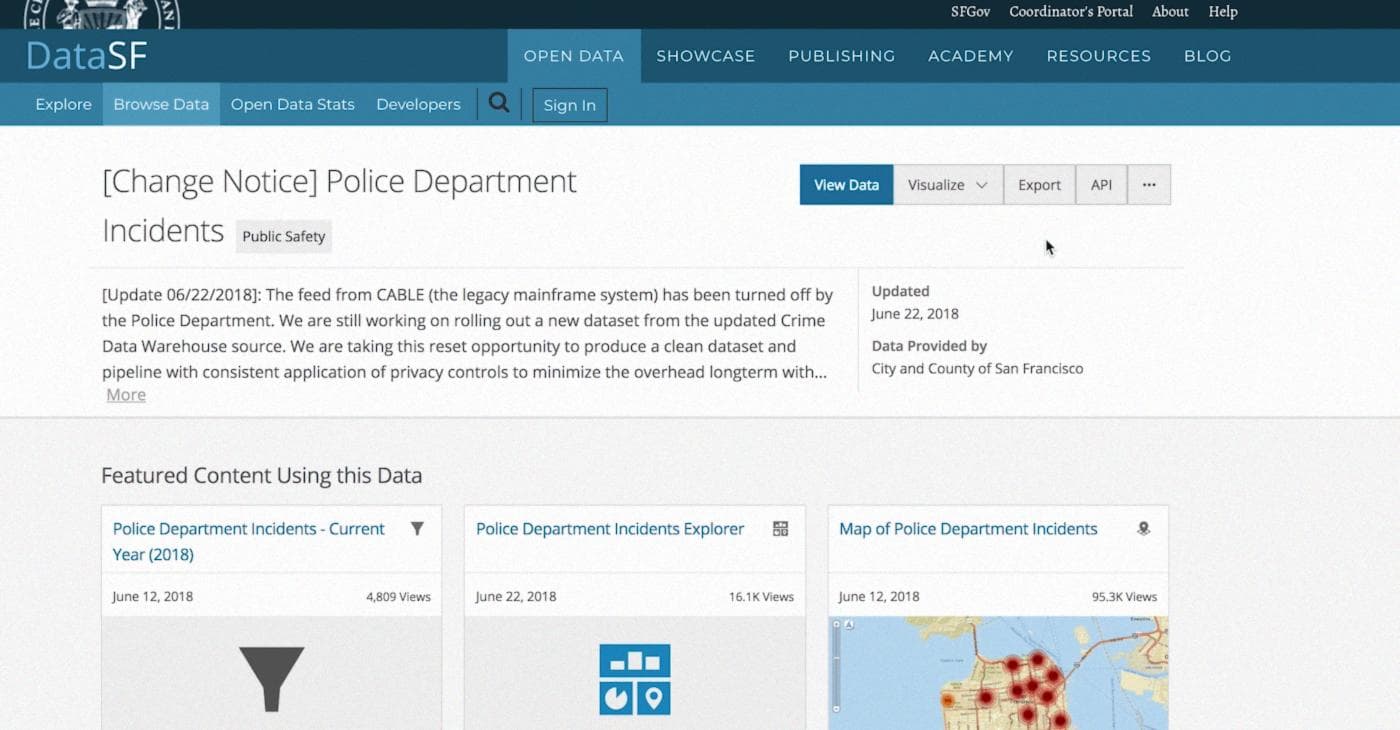The image size is (1400, 730).
Task: Click the city seal logo
Action: pos(103,14)
